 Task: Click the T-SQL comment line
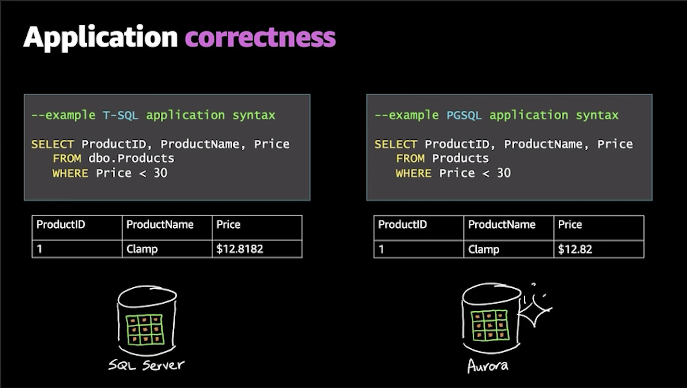(x=153, y=115)
